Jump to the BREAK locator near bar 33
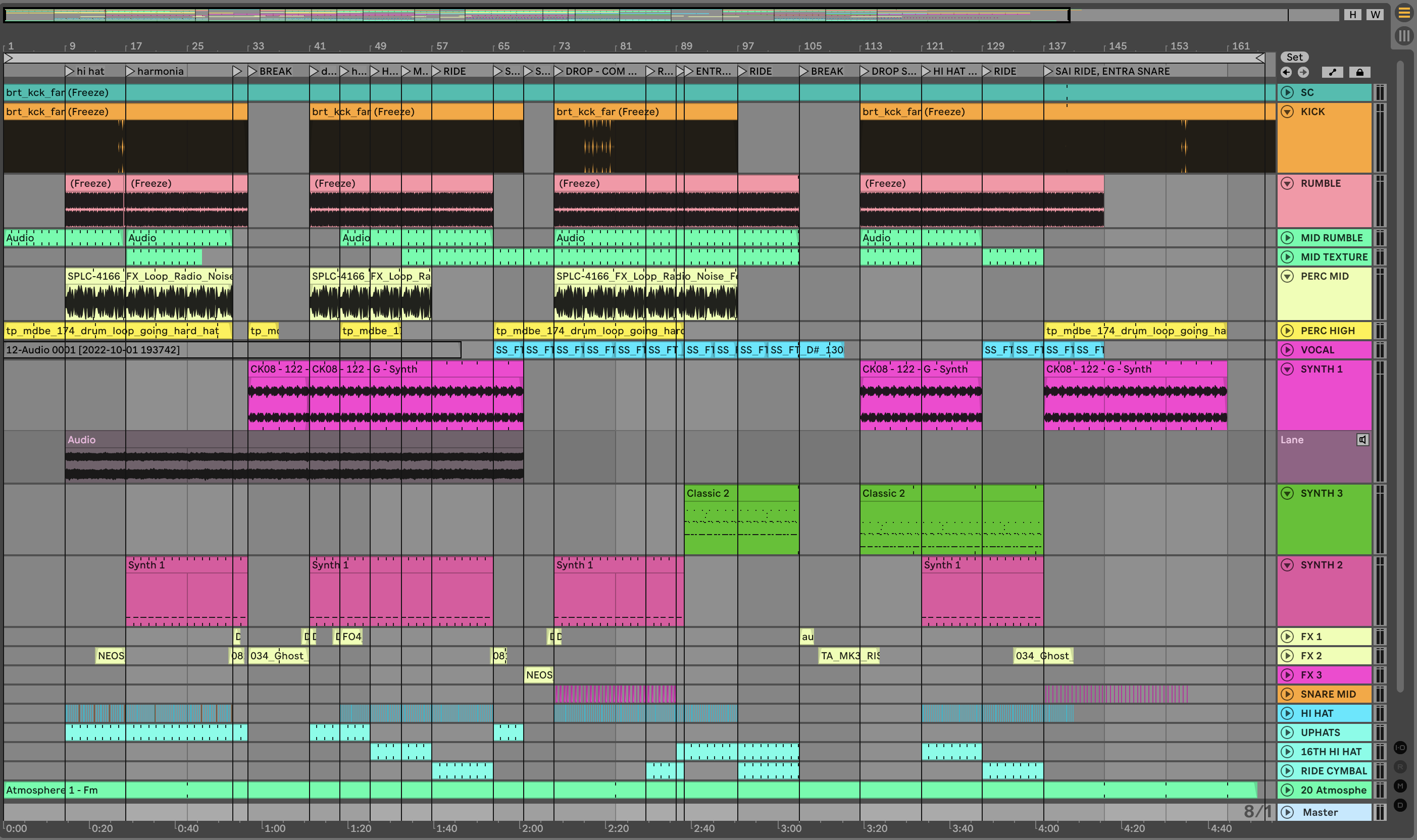This screenshot has width=1417, height=840. 253,71
